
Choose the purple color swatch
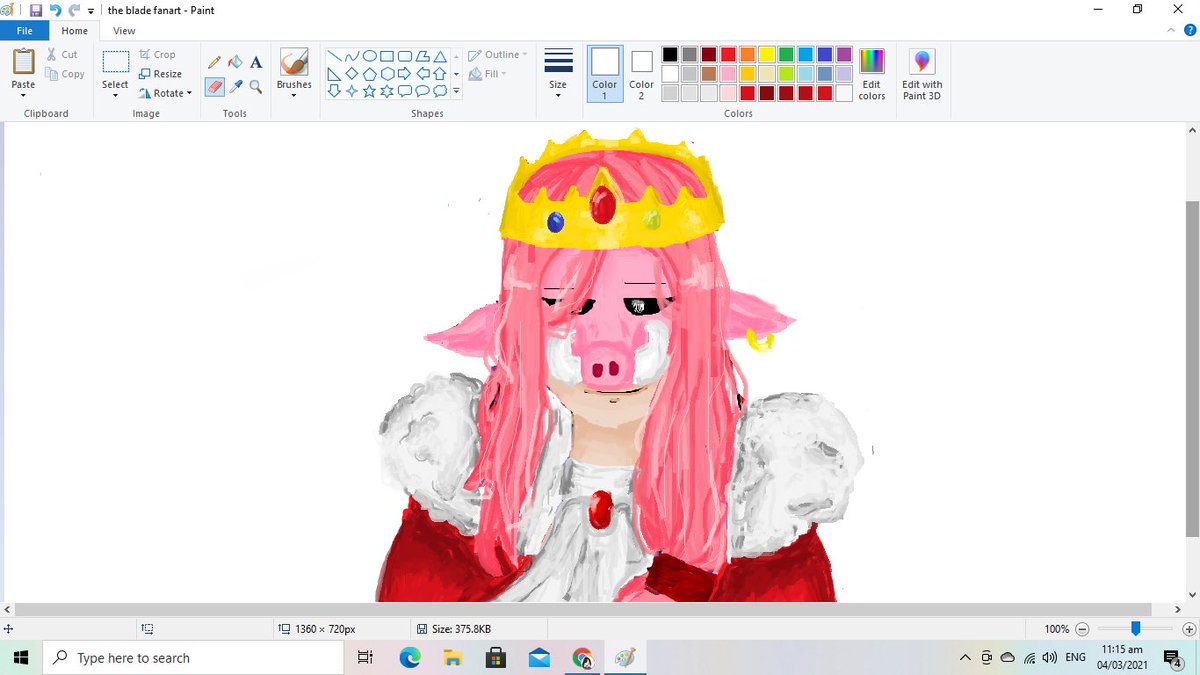click(x=843, y=54)
